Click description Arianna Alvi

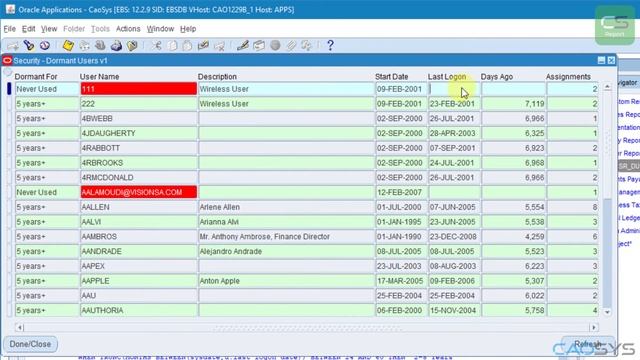pyautogui.click(x=286, y=222)
